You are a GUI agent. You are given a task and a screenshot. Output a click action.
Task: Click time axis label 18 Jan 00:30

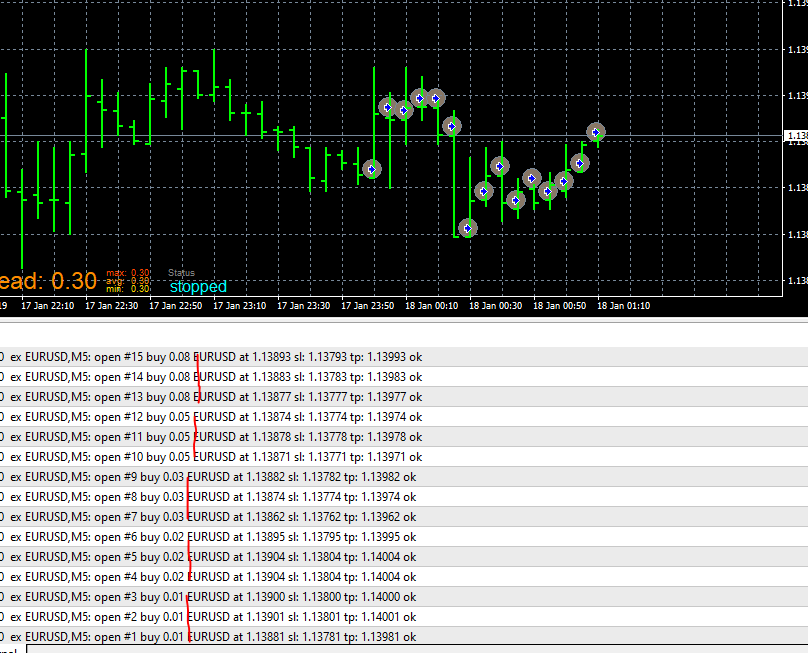tap(495, 306)
